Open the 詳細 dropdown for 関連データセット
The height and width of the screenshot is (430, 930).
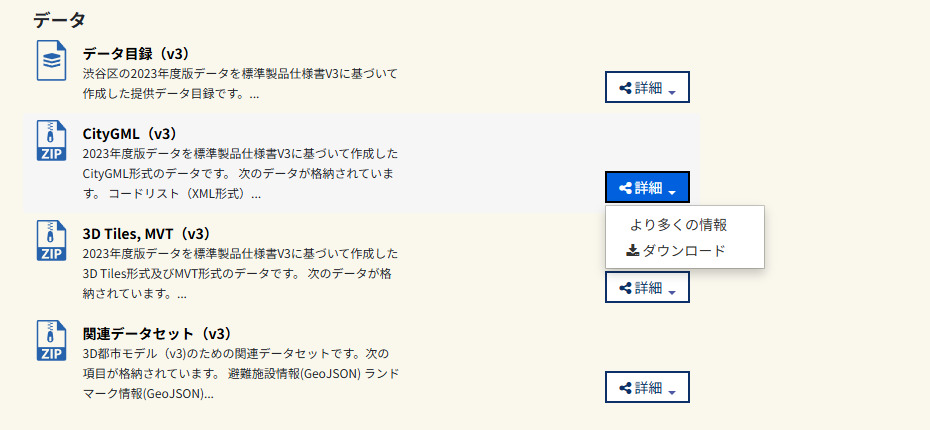click(647, 387)
